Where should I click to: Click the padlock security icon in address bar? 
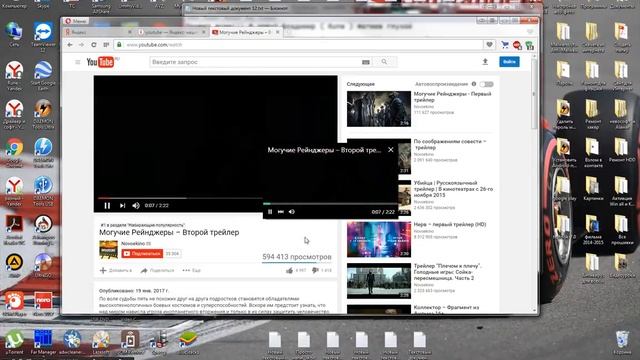pos(119,44)
